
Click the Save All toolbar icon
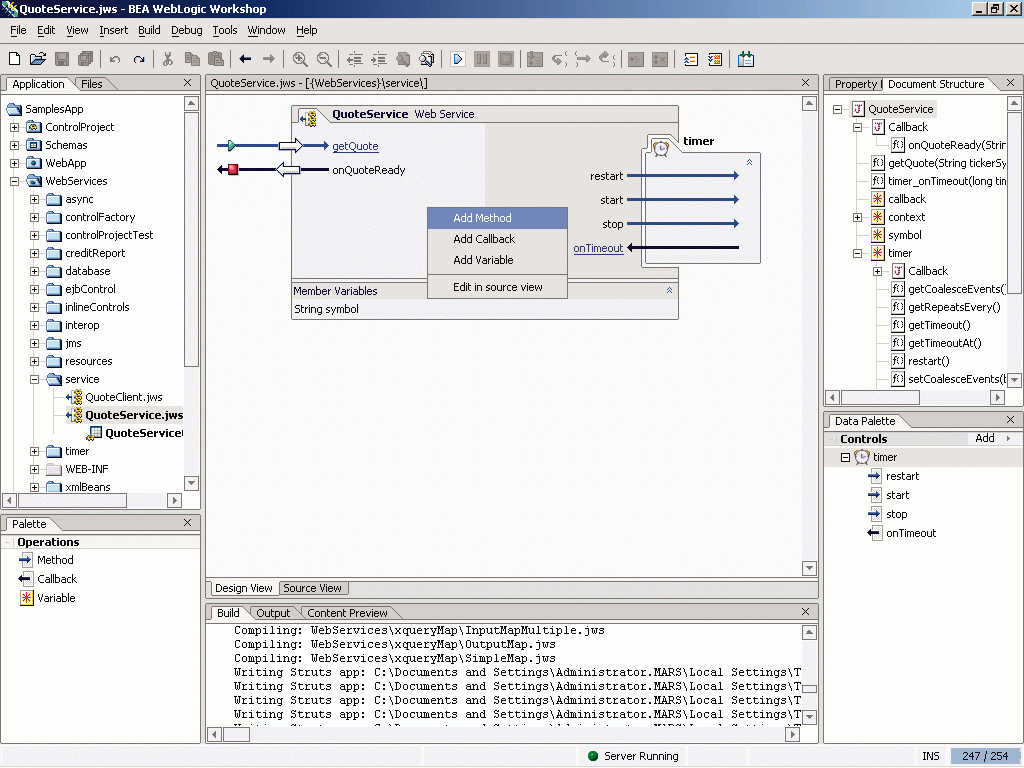pyautogui.click(x=86, y=59)
